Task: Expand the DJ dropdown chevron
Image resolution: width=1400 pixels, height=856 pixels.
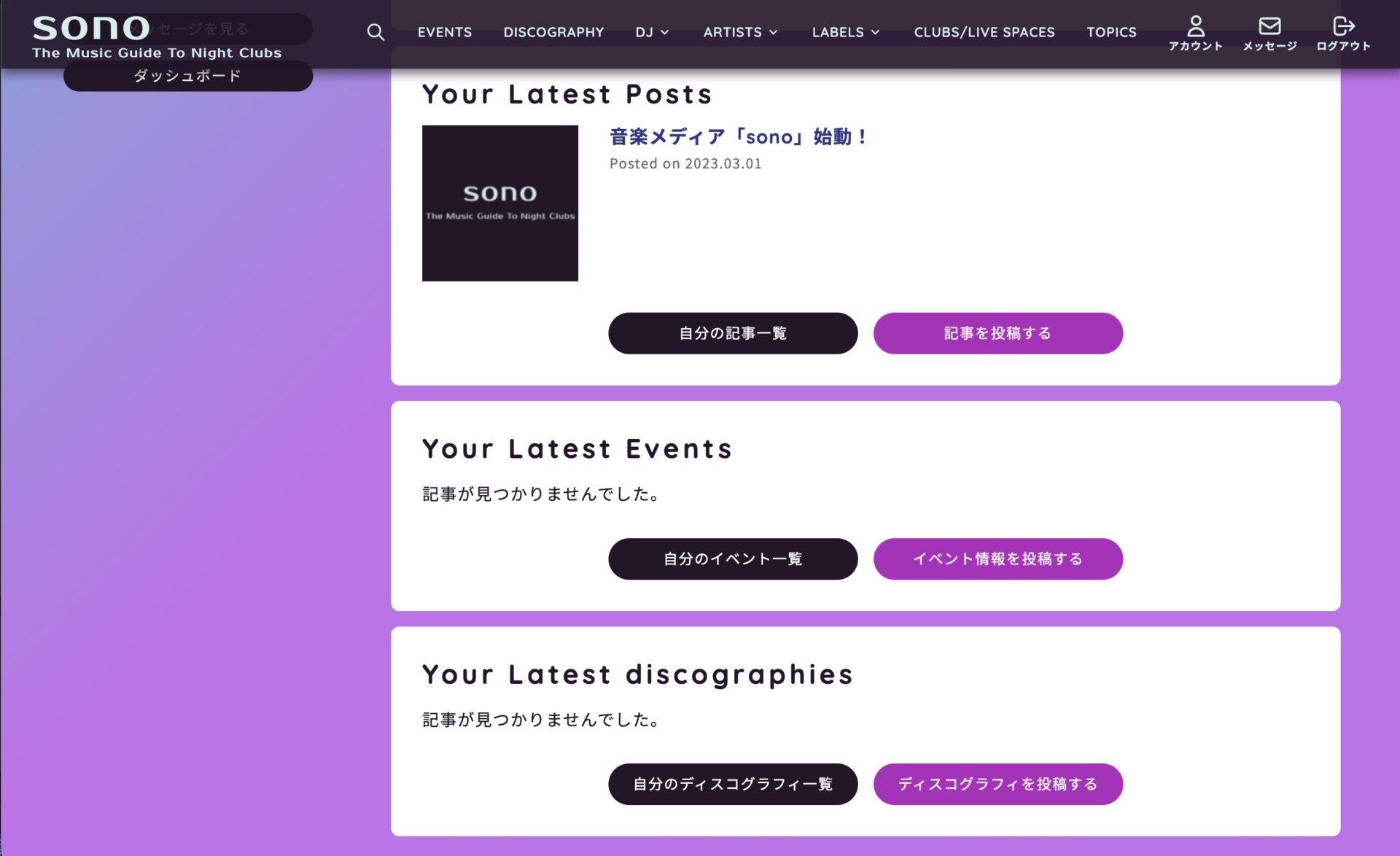Action: point(664,33)
